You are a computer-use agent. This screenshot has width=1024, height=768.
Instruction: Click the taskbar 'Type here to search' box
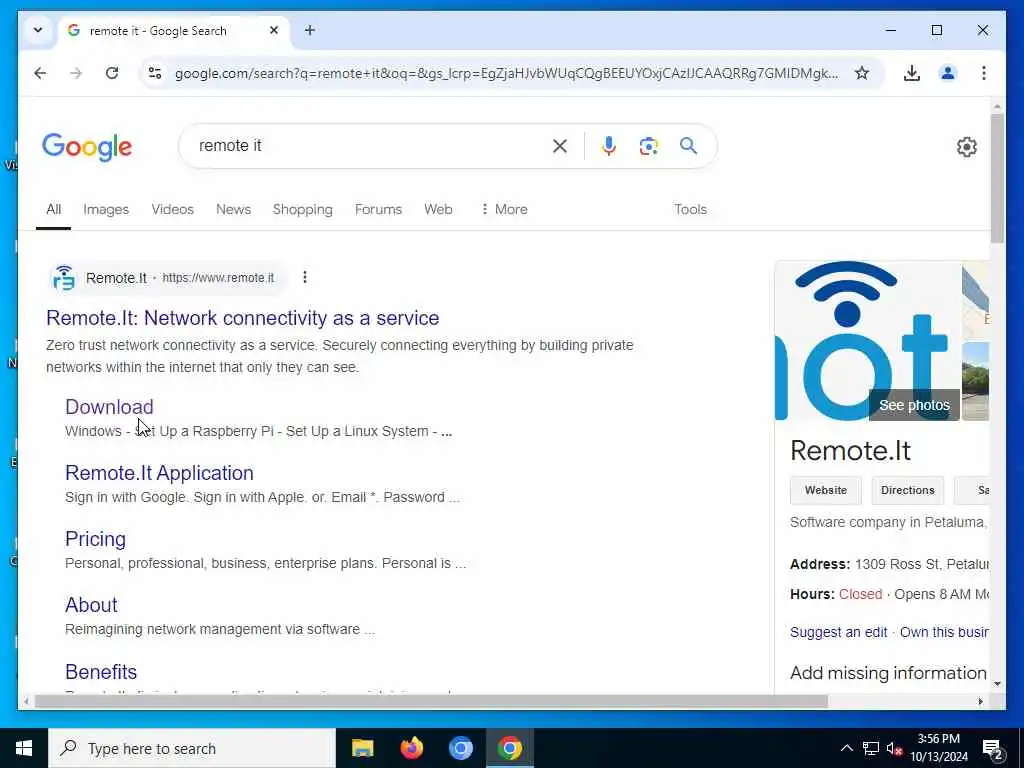point(192,748)
